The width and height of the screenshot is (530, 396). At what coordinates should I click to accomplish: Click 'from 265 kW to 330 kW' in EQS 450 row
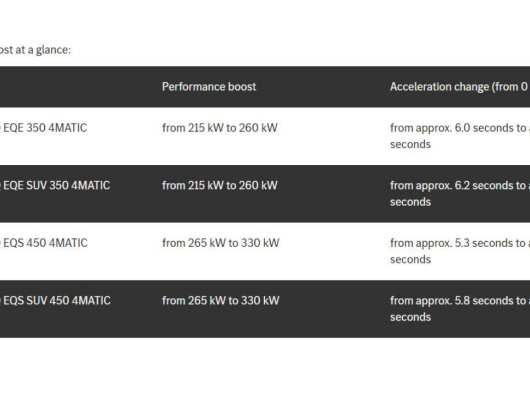point(221,243)
